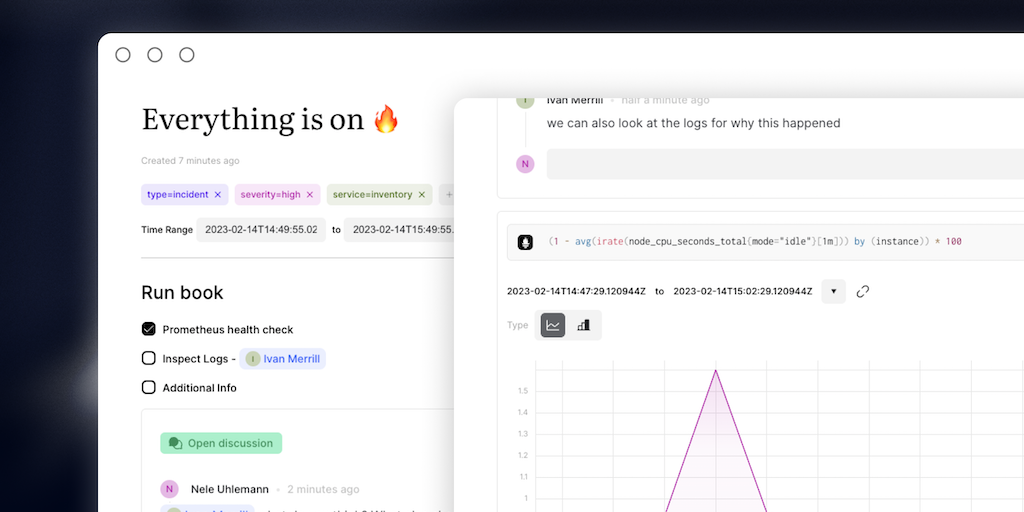
Task: Copy the graph link icon
Action: click(863, 291)
